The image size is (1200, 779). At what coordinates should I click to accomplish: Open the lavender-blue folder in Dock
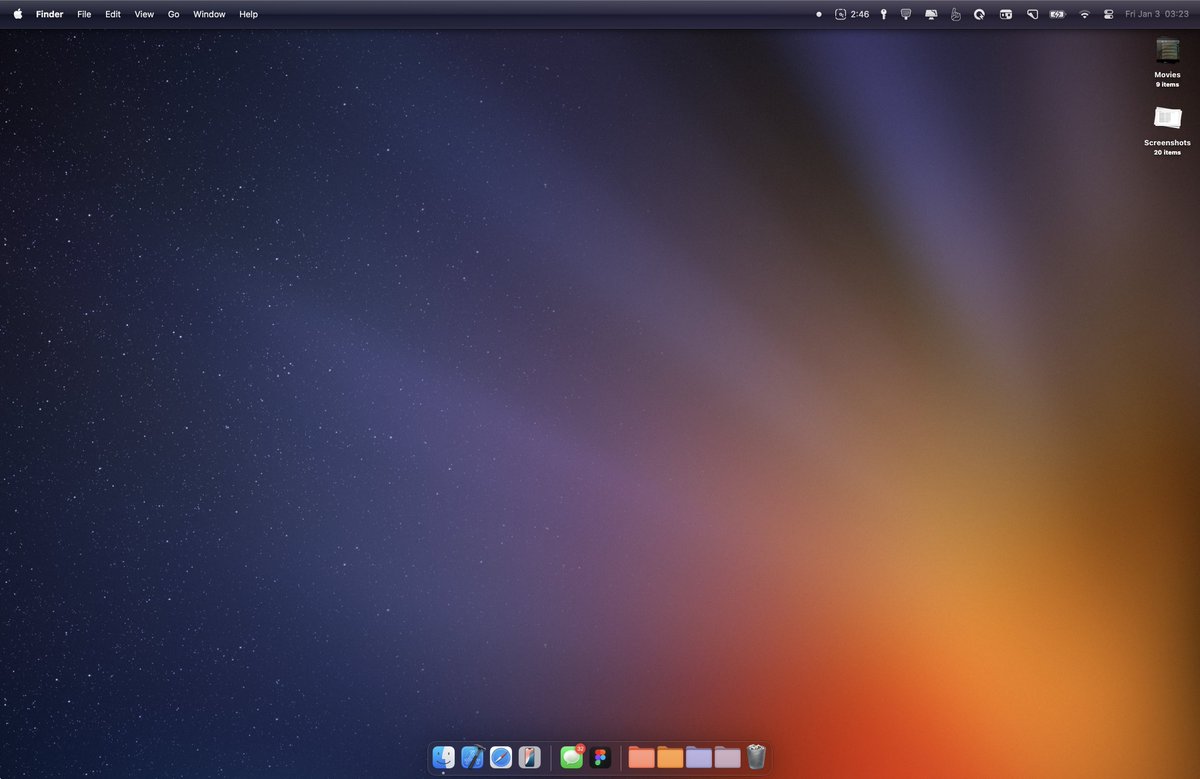click(x=699, y=757)
